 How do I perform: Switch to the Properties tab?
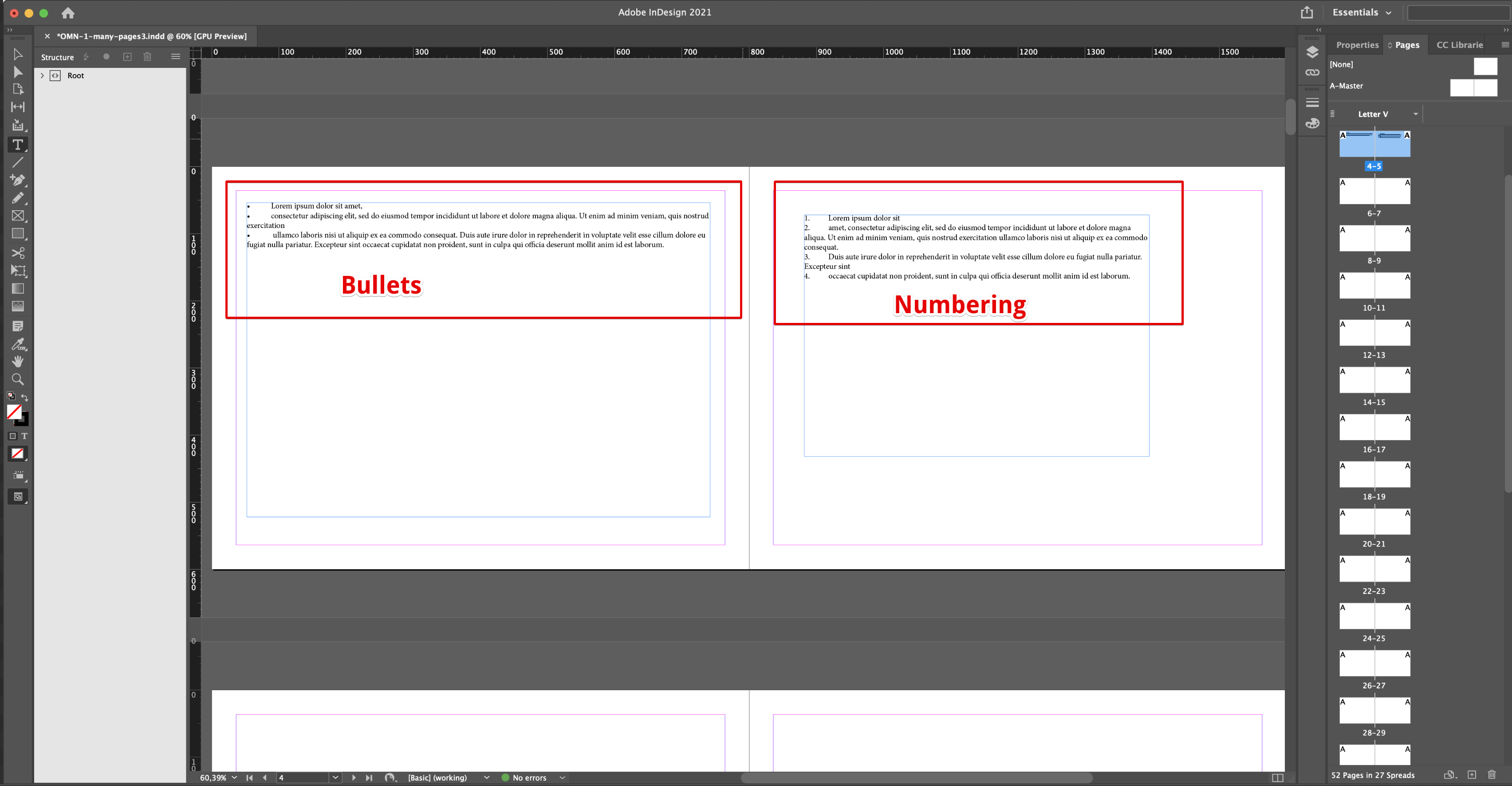[x=1357, y=45]
